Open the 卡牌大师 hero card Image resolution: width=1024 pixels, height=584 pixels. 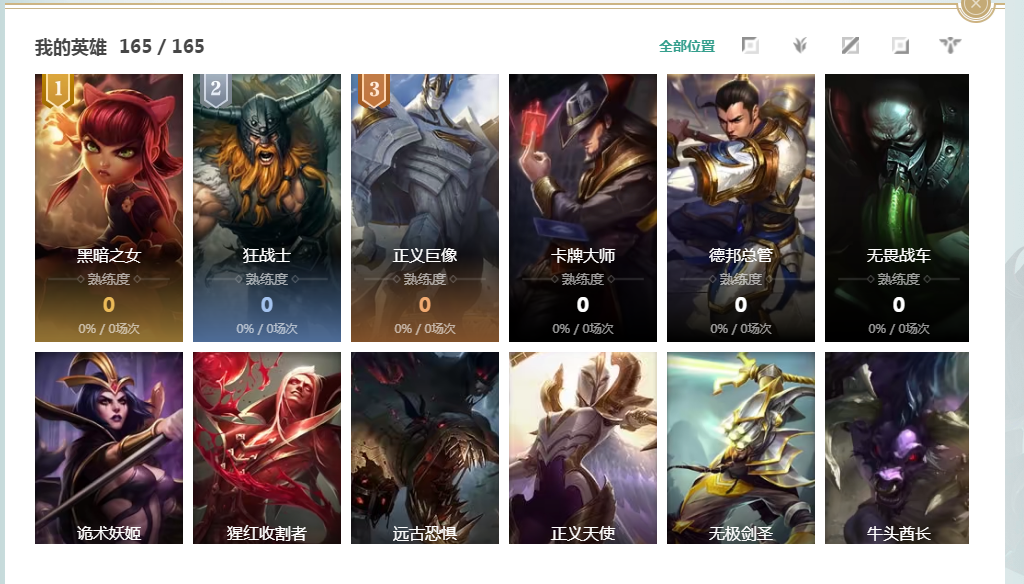tap(583, 208)
